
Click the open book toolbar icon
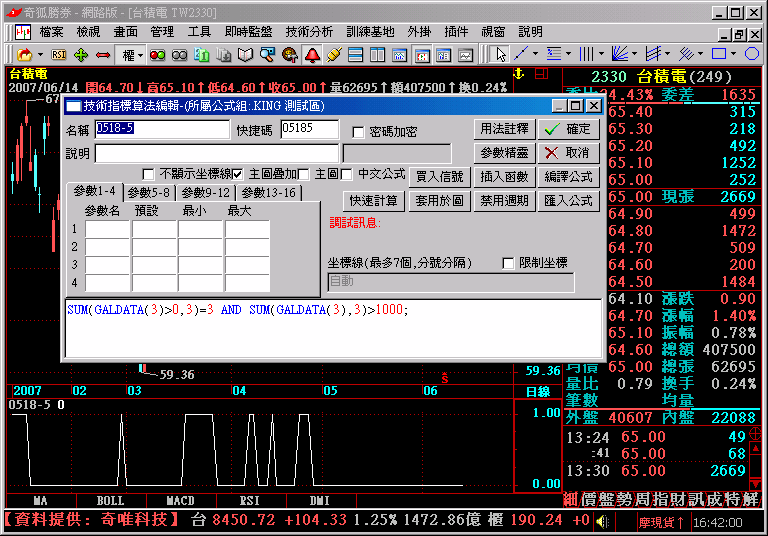click(x=246, y=54)
